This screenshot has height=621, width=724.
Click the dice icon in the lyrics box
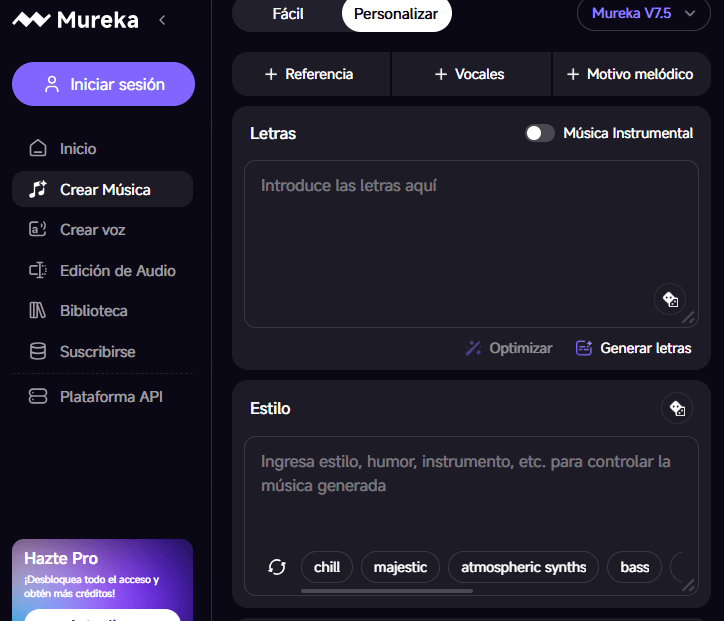670,299
